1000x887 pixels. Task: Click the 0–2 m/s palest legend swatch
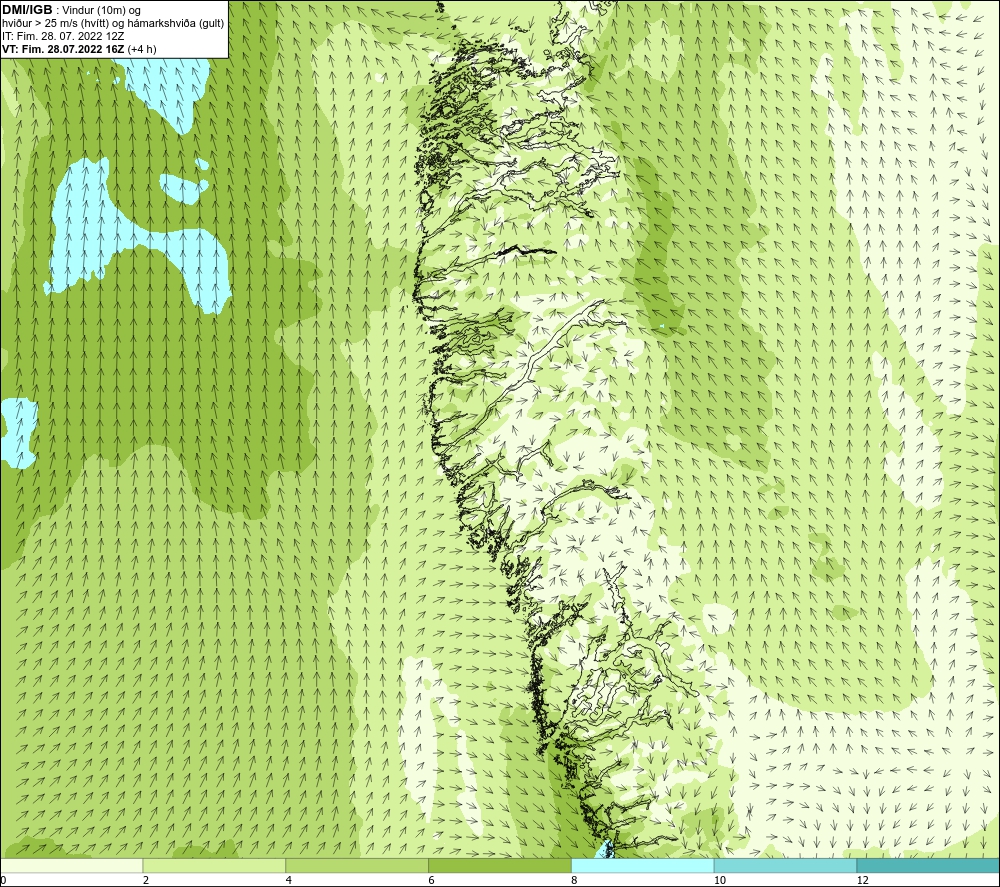(71, 865)
